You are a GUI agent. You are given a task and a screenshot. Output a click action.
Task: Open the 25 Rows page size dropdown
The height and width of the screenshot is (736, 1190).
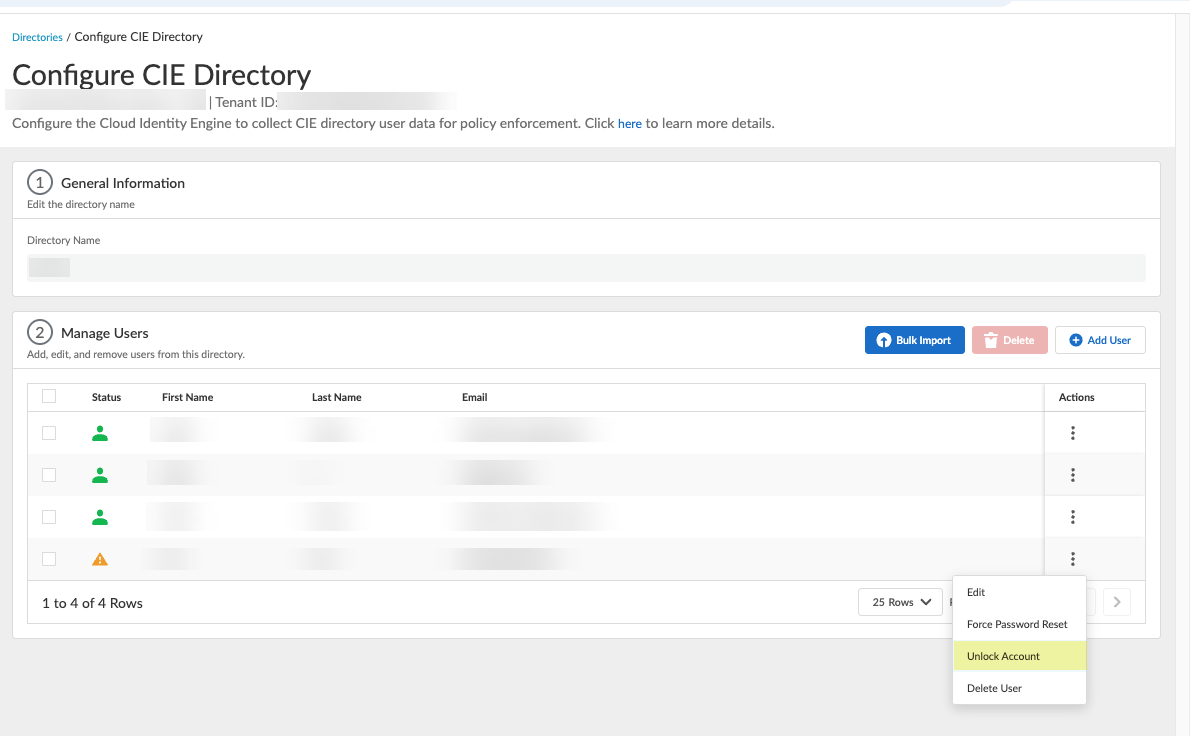click(x=900, y=602)
